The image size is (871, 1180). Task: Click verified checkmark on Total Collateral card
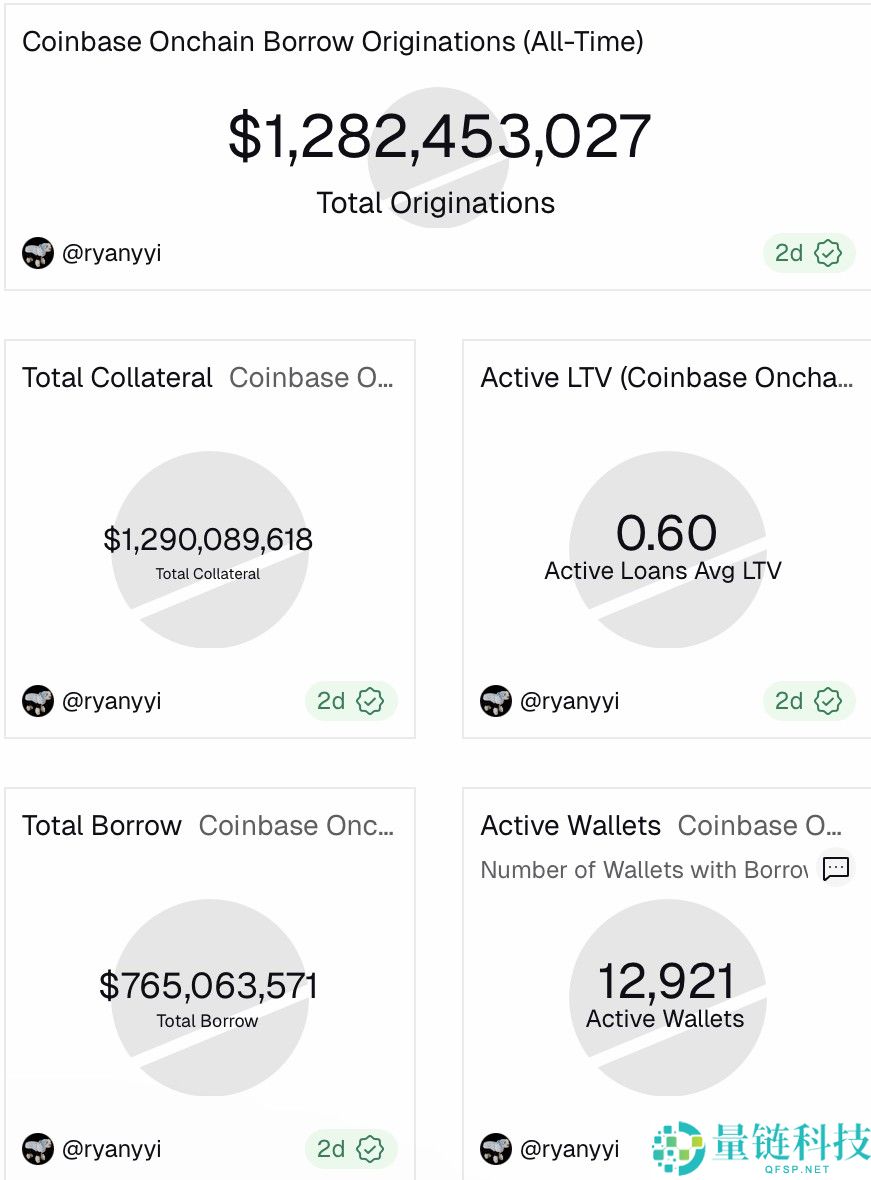[370, 701]
